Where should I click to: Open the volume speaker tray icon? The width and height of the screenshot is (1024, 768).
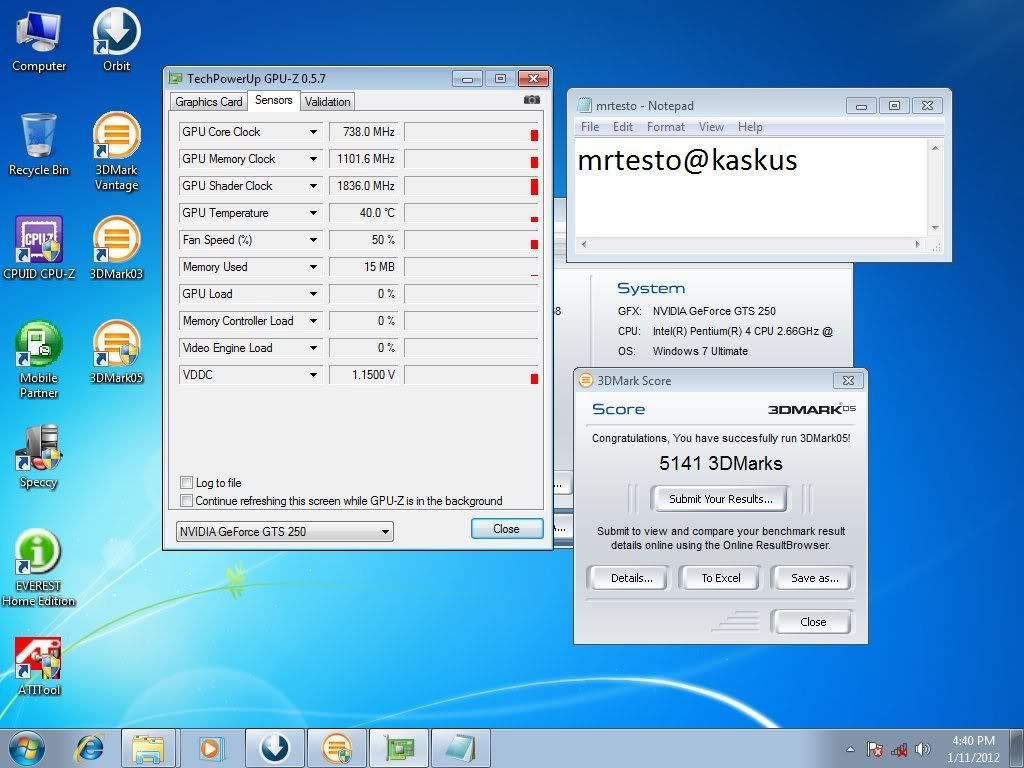click(x=923, y=749)
